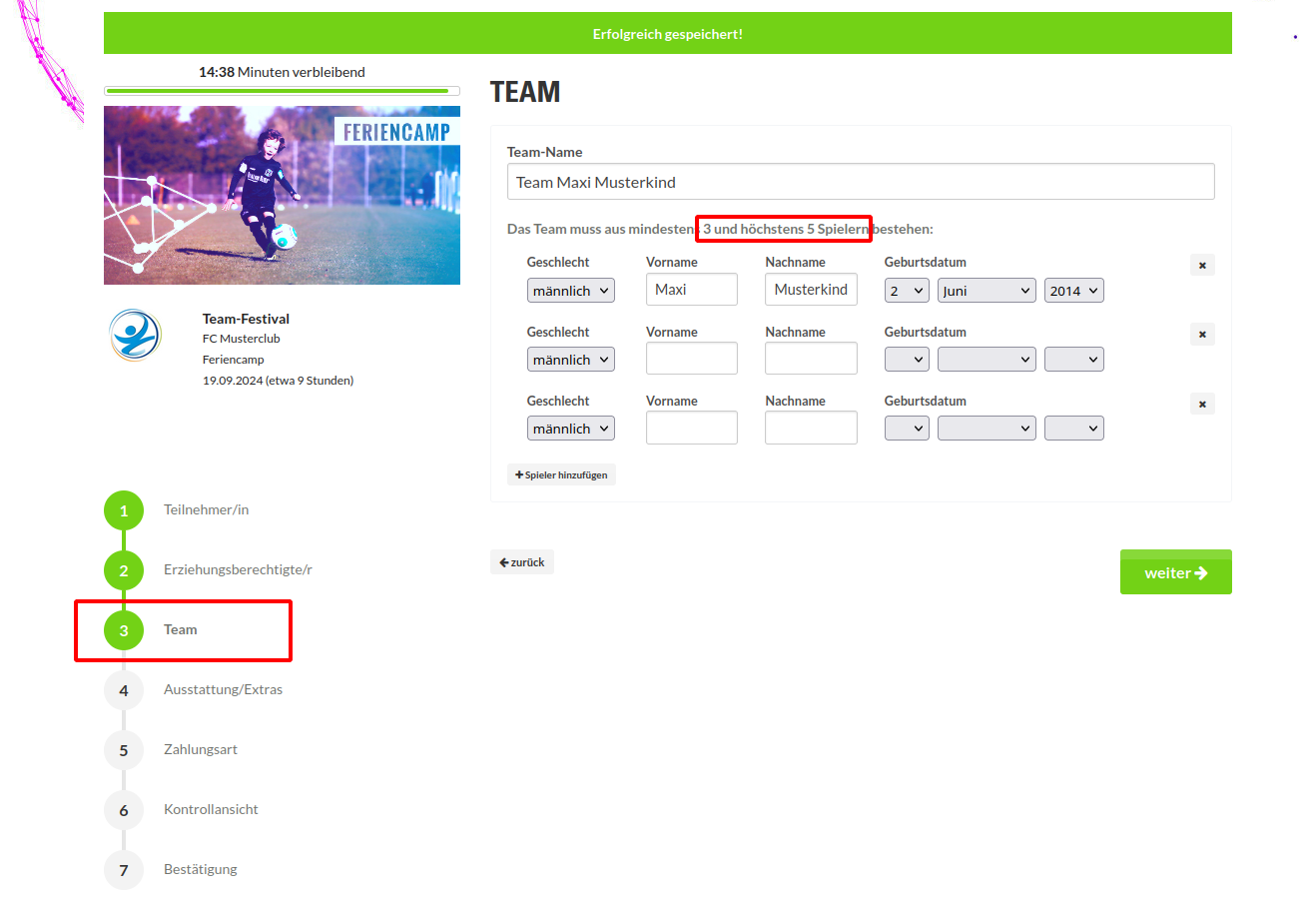Open Geschlecht dropdown for Maxi Musterkind
This screenshot has width=1316, height=916.
click(571, 291)
